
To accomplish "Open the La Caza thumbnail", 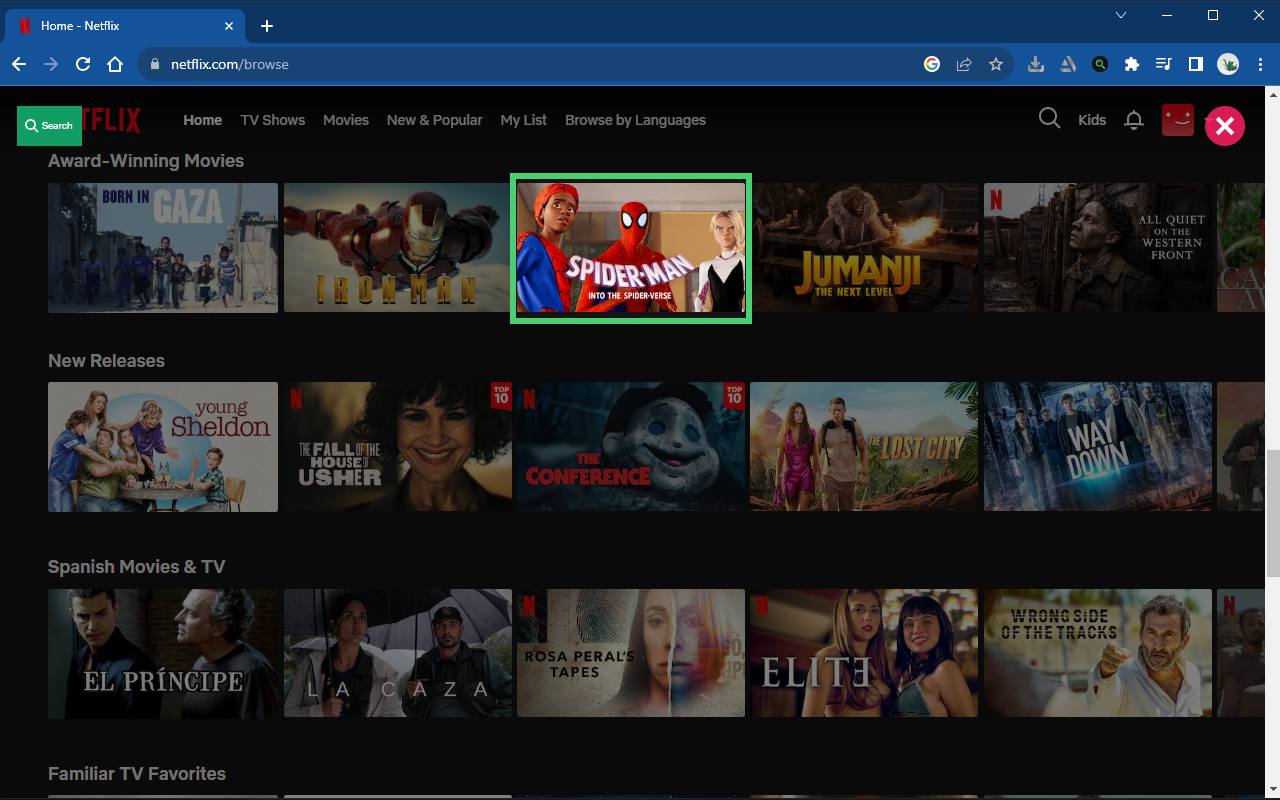I will pos(397,653).
